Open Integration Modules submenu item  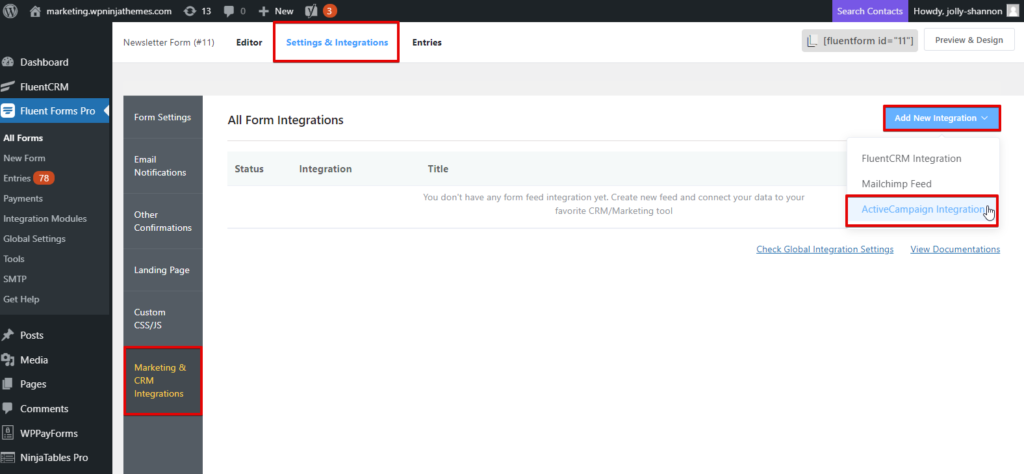(44, 219)
